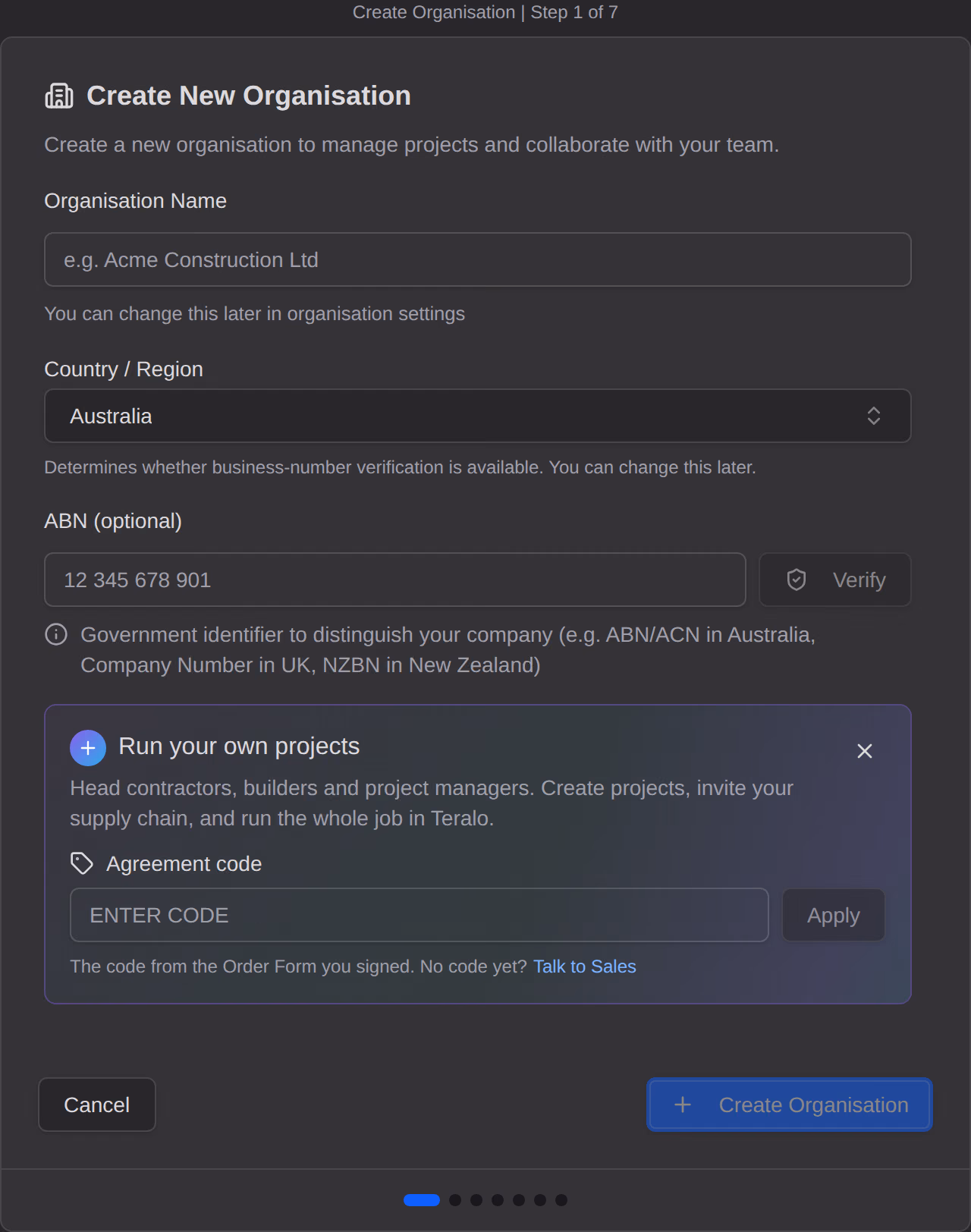The image size is (971, 1232).
Task: Click the 'Country / Region' field label
Action: 124,369
